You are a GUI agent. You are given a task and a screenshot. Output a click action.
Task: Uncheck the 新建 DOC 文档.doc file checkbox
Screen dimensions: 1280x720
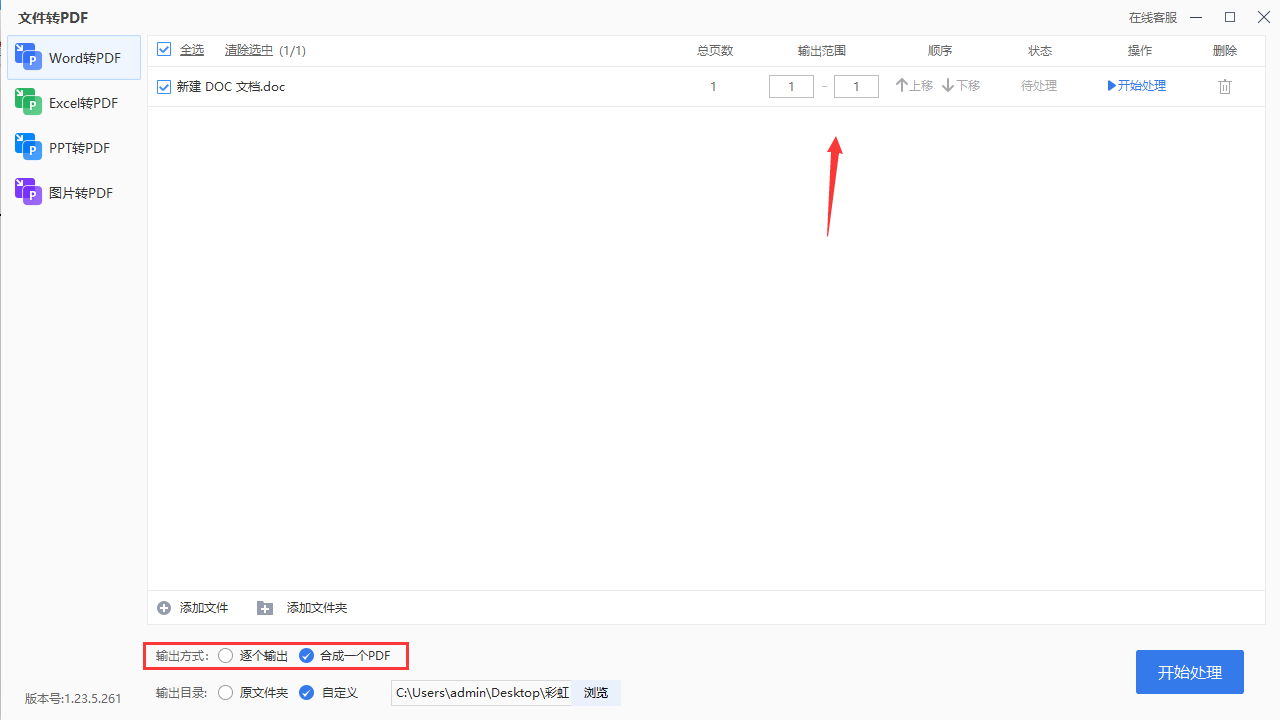point(164,87)
